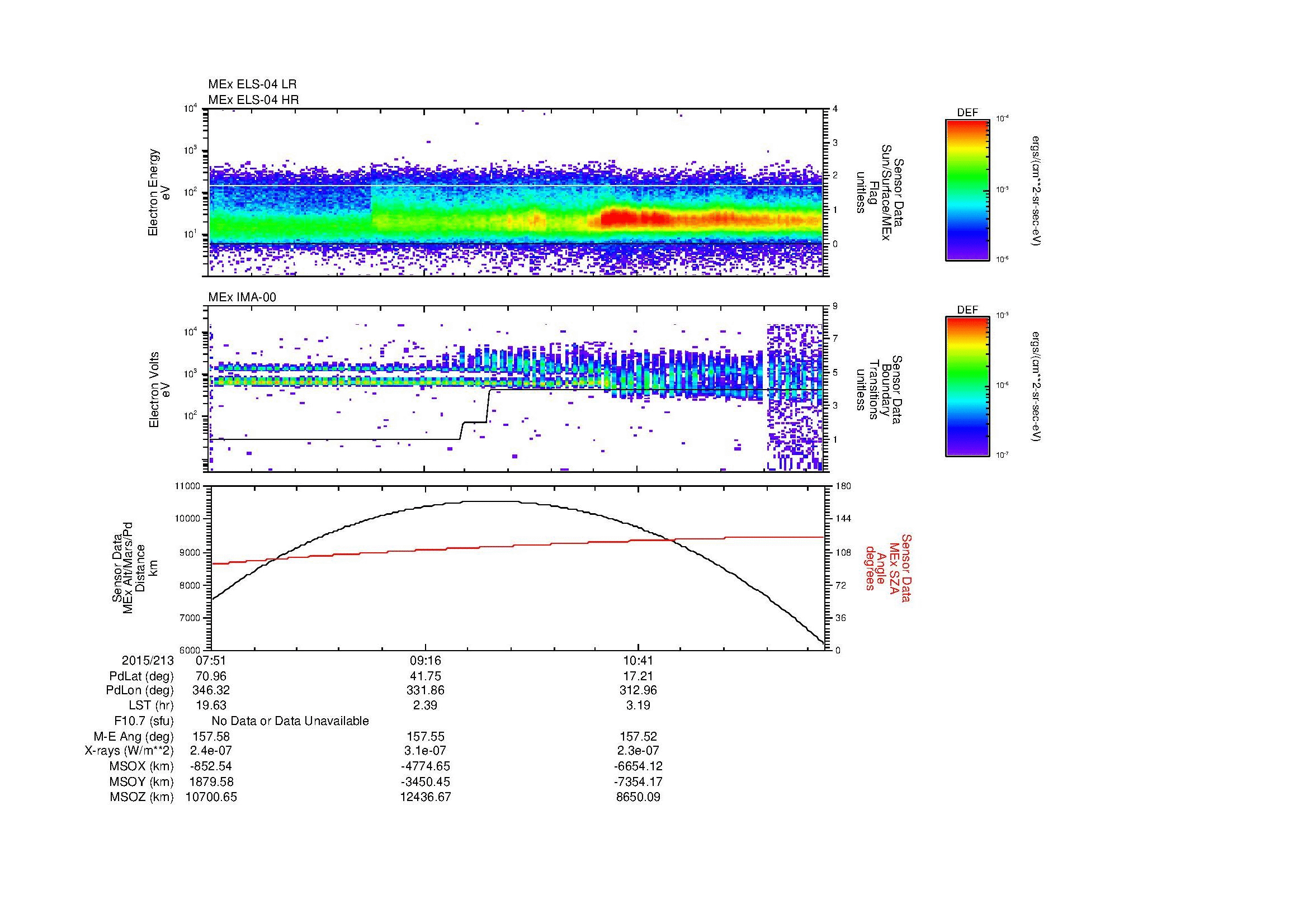This screenshot has width=1308, height=924.
Task: Click the 'MEx Alt/Mars/Pd Distance km' axis label
Action: click(134, 567)
